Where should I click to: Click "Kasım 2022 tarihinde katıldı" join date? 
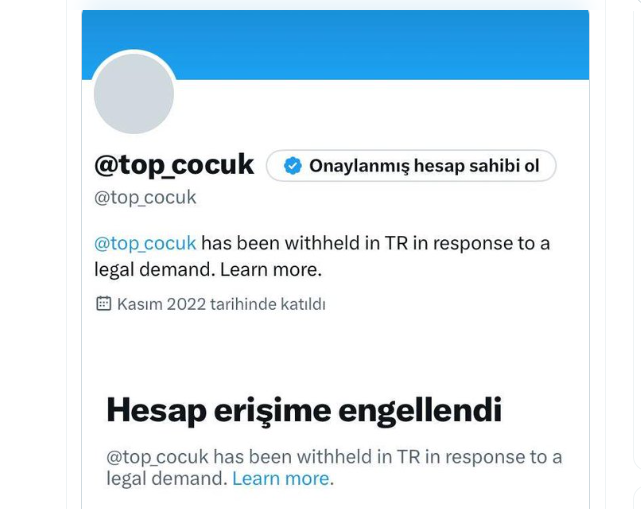221,304
